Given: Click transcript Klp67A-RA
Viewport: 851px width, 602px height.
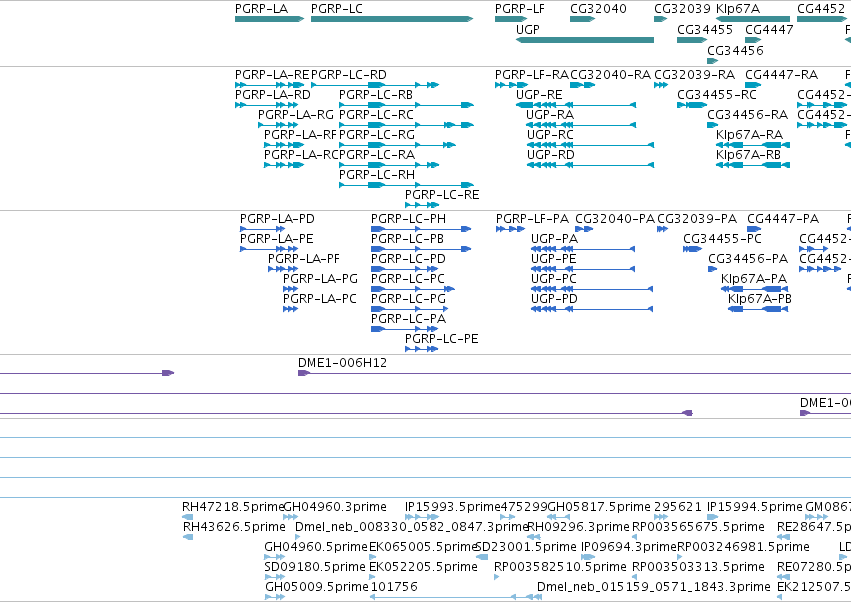Looking at the screenshot, I should coord(753,145).
